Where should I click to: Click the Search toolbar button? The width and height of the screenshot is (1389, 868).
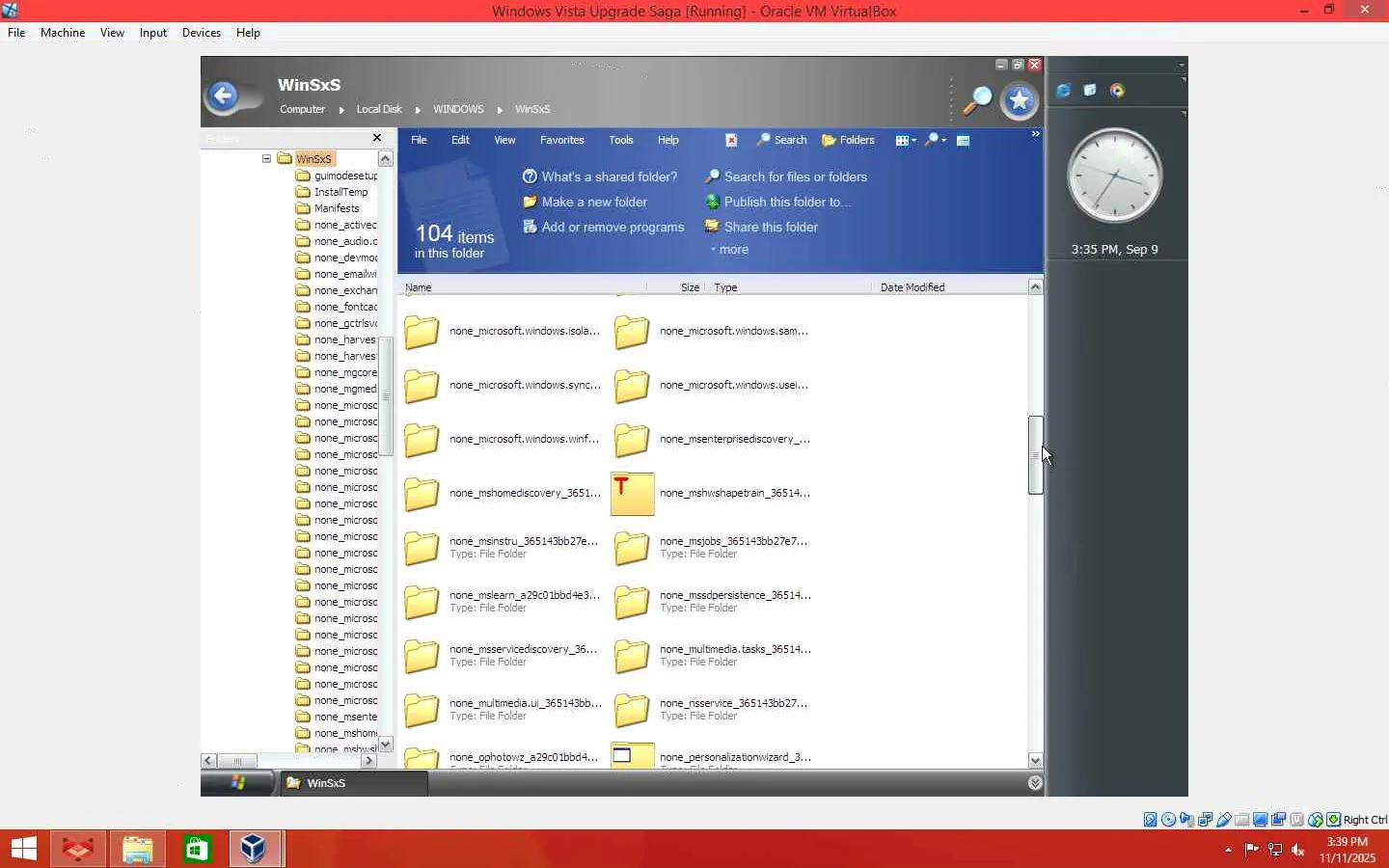(781, 141)
